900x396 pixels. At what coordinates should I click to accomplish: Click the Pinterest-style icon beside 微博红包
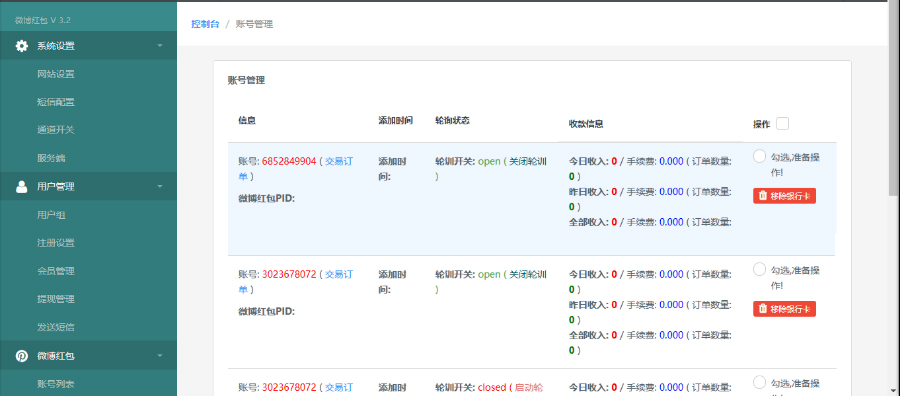(x=21, y=356)
